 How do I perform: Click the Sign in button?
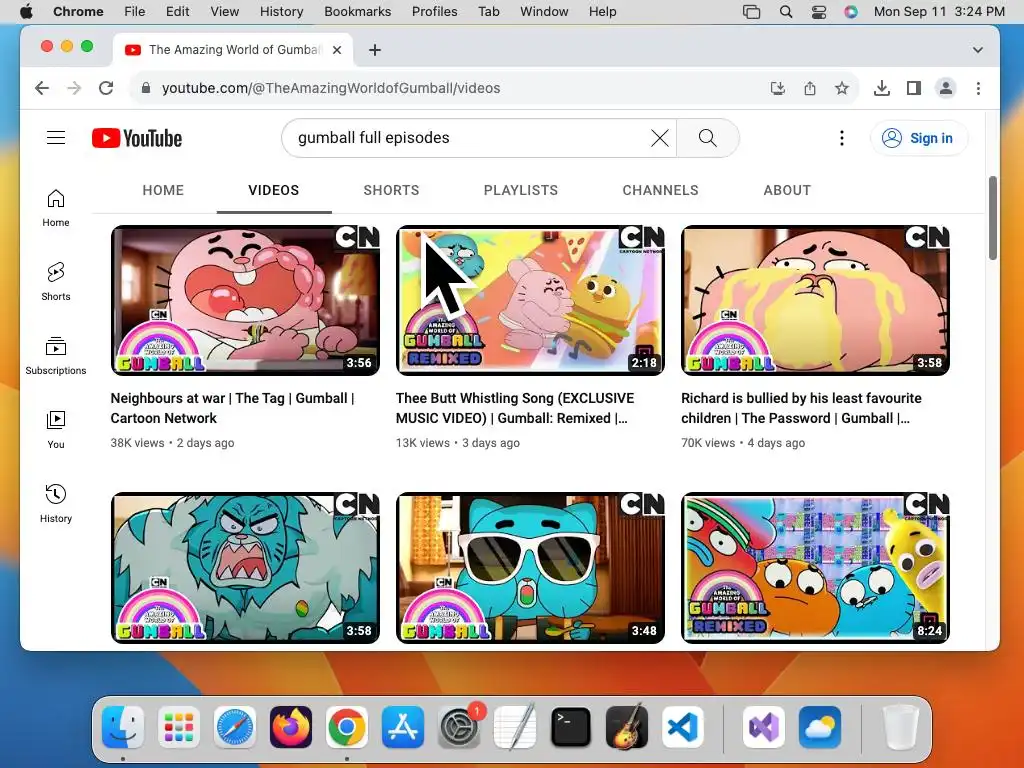(x=918, y=138)
